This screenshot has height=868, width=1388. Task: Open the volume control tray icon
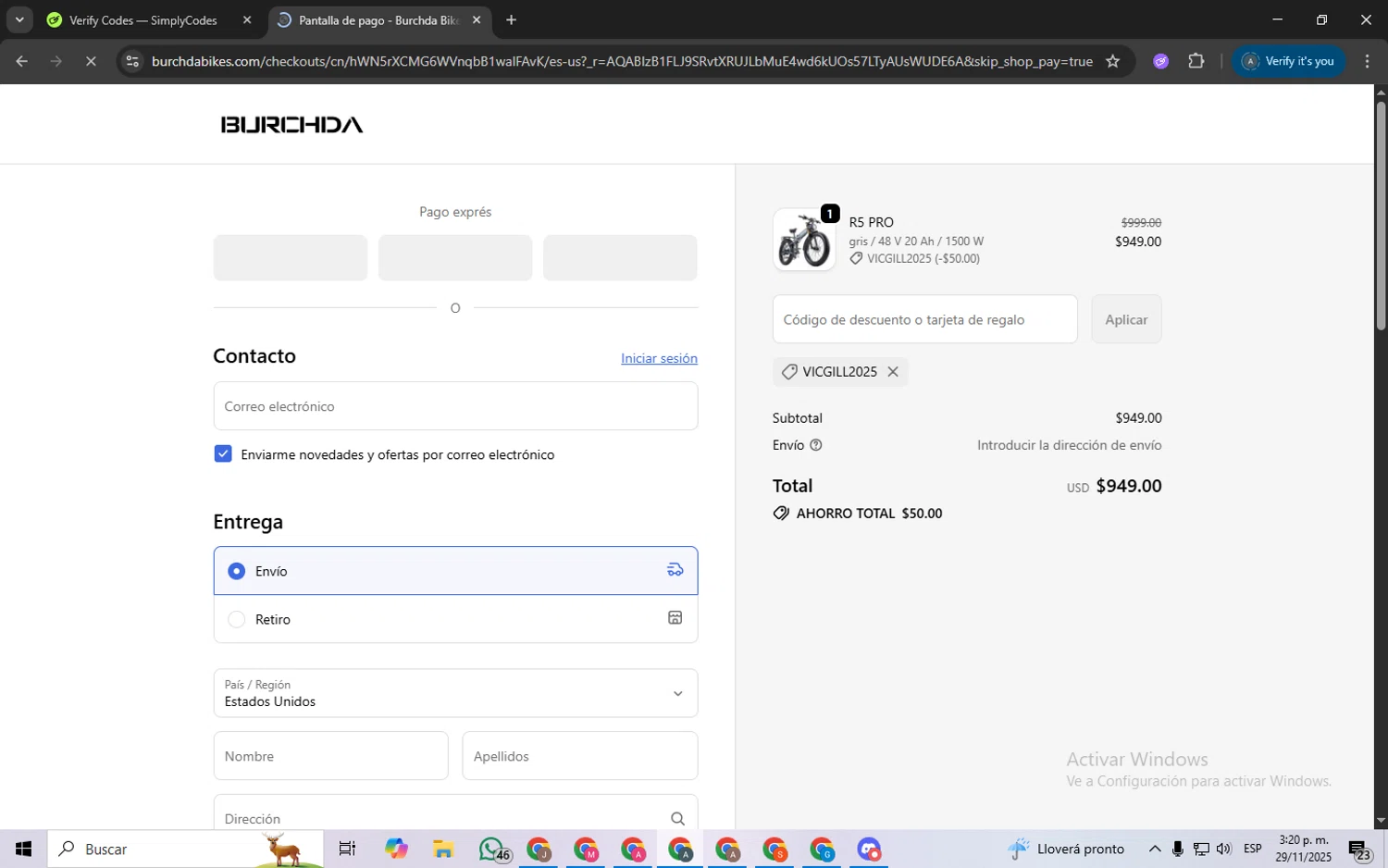tap(1224, 849)
